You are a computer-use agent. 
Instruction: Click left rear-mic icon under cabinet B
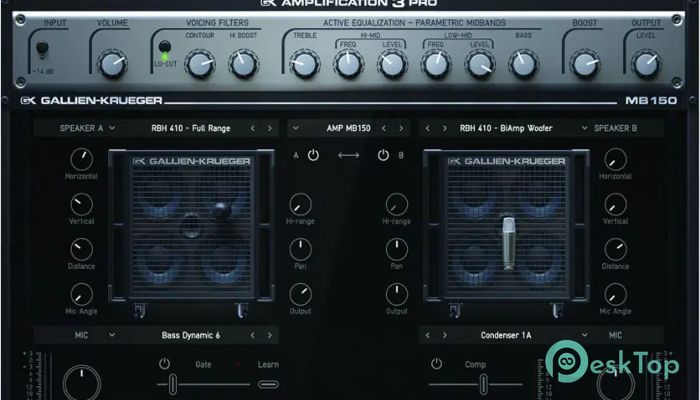pyautogui.click(x=455, y=310)
